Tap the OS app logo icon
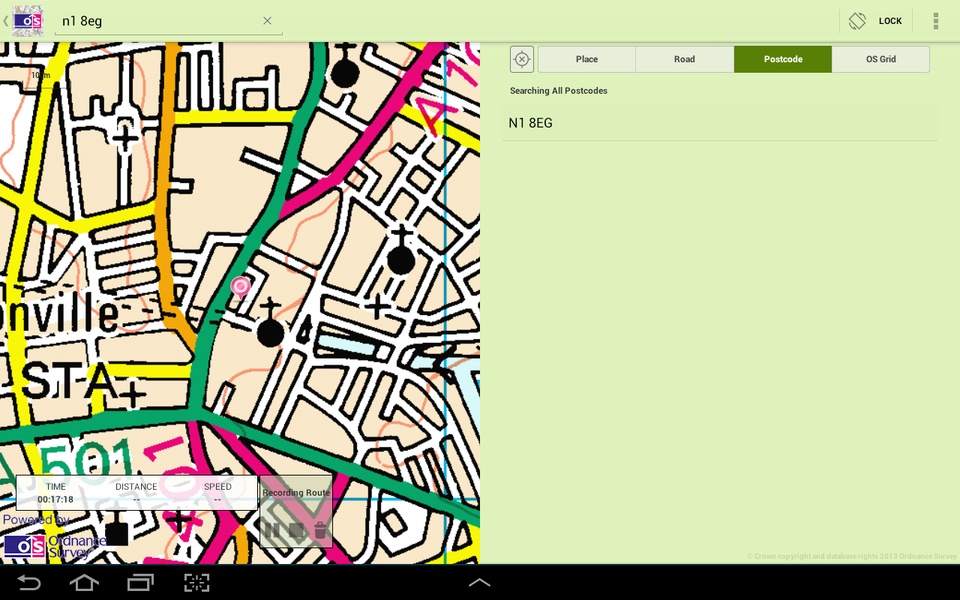960x600 pixels. click(x=28, y=21)
